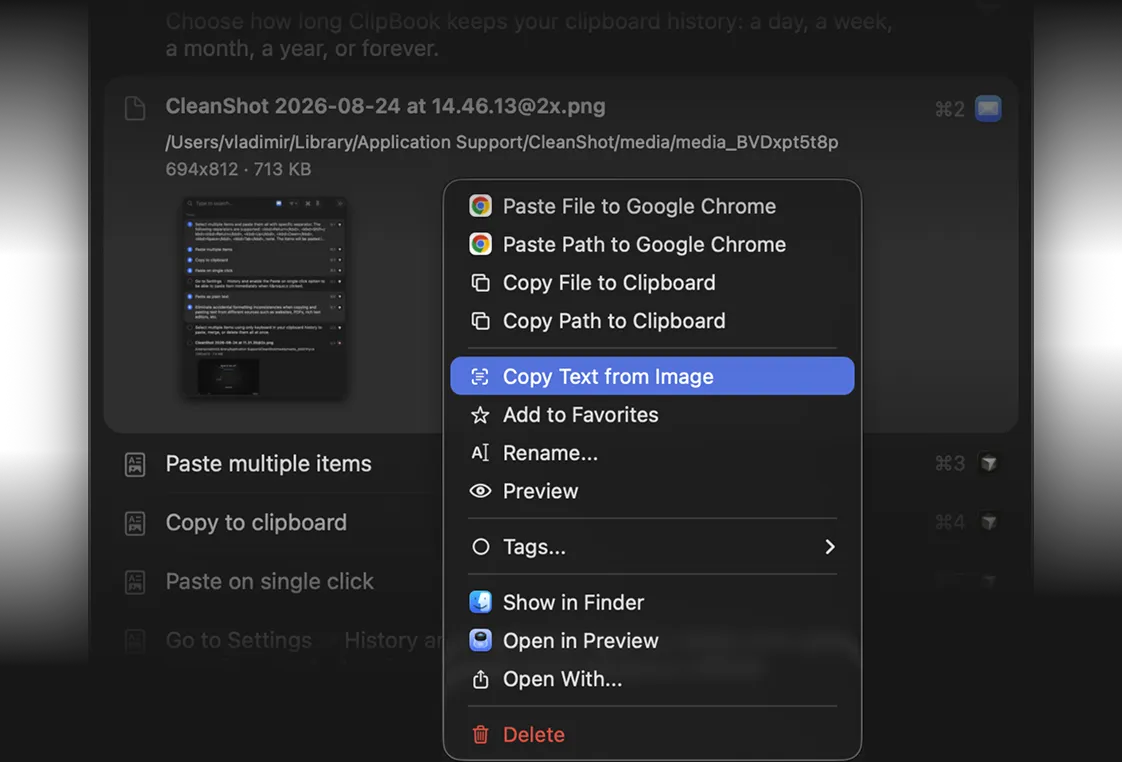Click the text-scan icon beside Copy Text
This screenshot has height=762, width=1122.
[x=480, y=376]
